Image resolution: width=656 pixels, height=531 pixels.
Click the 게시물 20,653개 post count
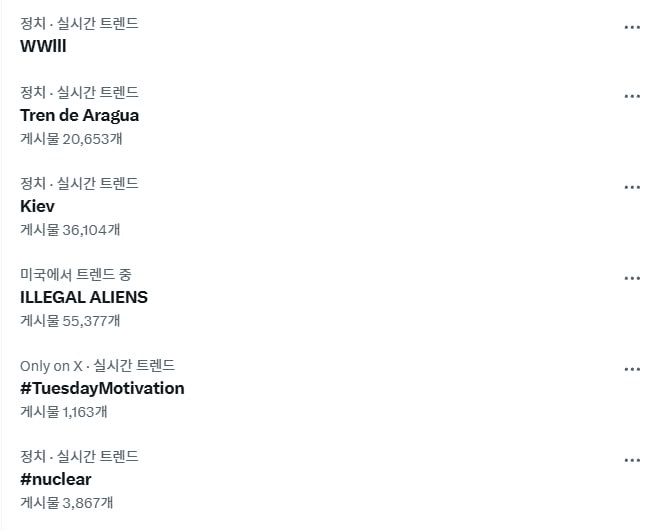coord(71,139)
